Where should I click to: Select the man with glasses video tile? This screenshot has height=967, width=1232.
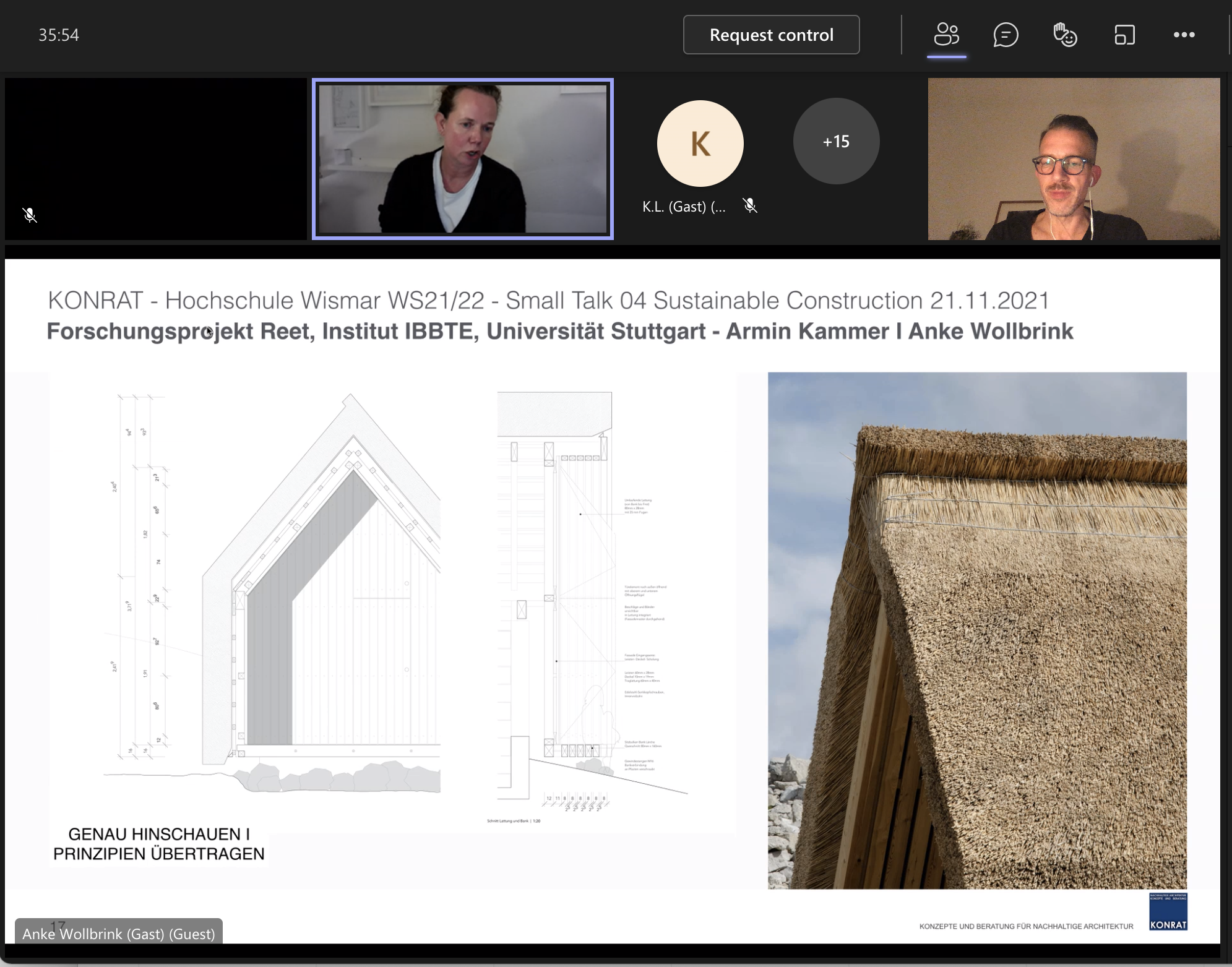[x=1074, y=159]
